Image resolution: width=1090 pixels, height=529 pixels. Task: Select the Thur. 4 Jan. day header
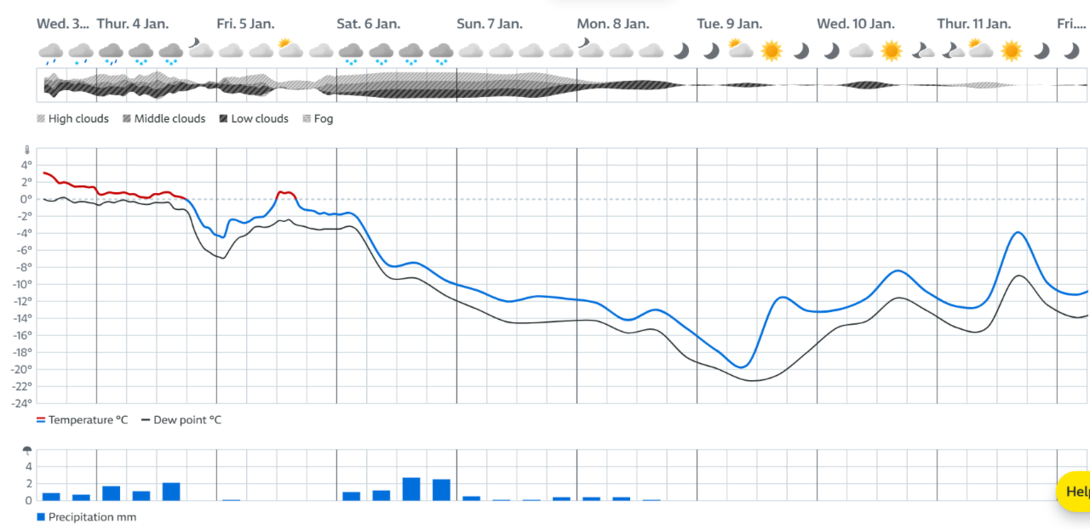point(133,24)
